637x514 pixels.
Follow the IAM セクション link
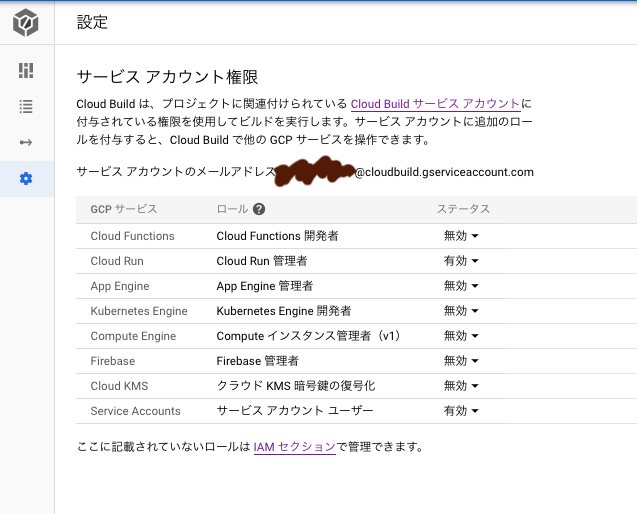[295, 447]
